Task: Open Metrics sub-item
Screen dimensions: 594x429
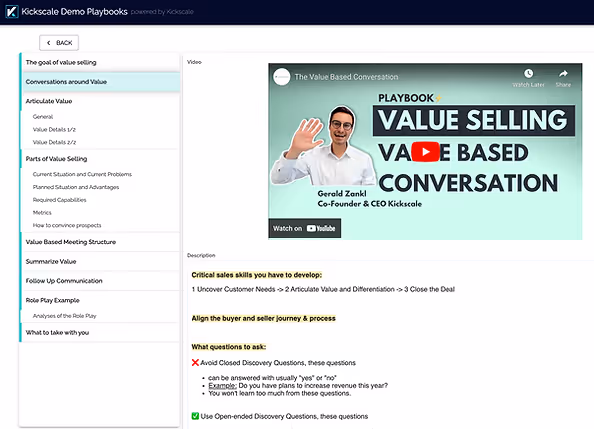Action: [x=42, y=213]
